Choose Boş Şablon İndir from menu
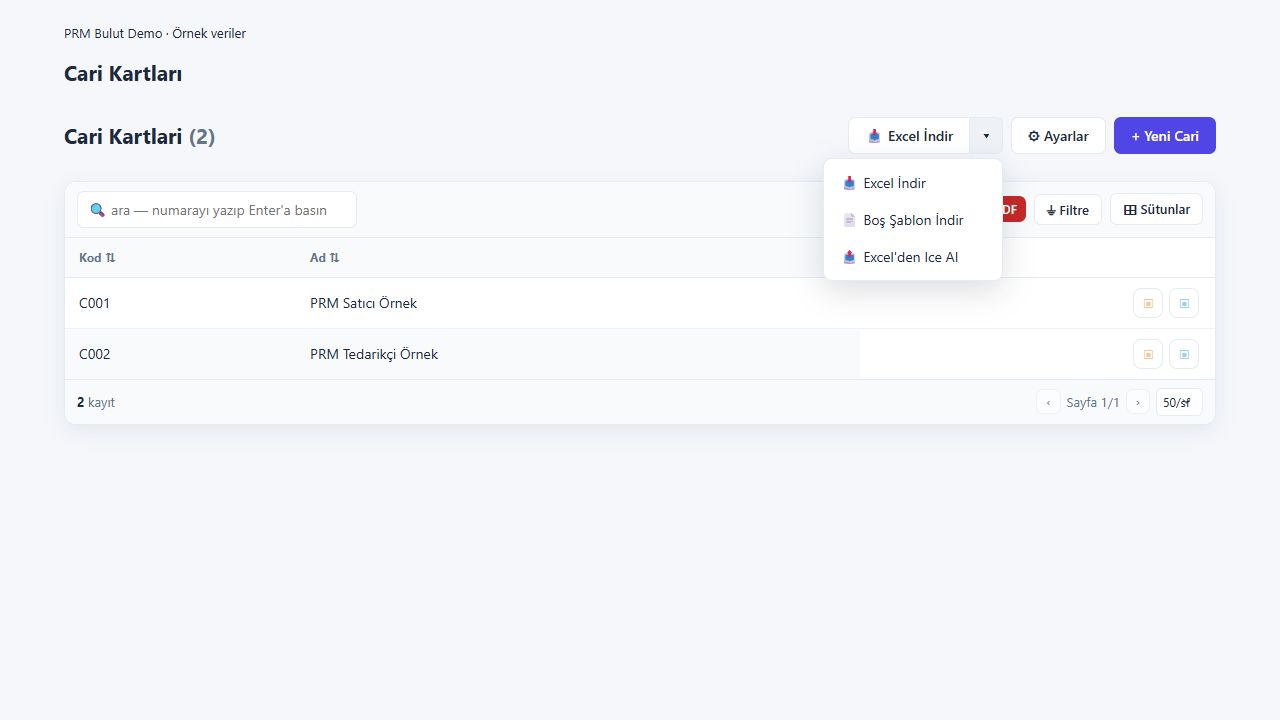This screenshot has width=1280, height=720. click(x=913, y=220)
